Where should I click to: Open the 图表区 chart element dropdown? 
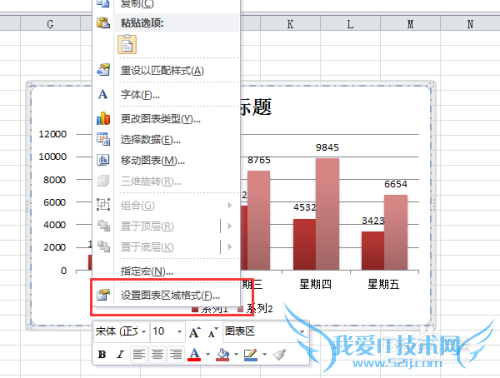[302, 332]
